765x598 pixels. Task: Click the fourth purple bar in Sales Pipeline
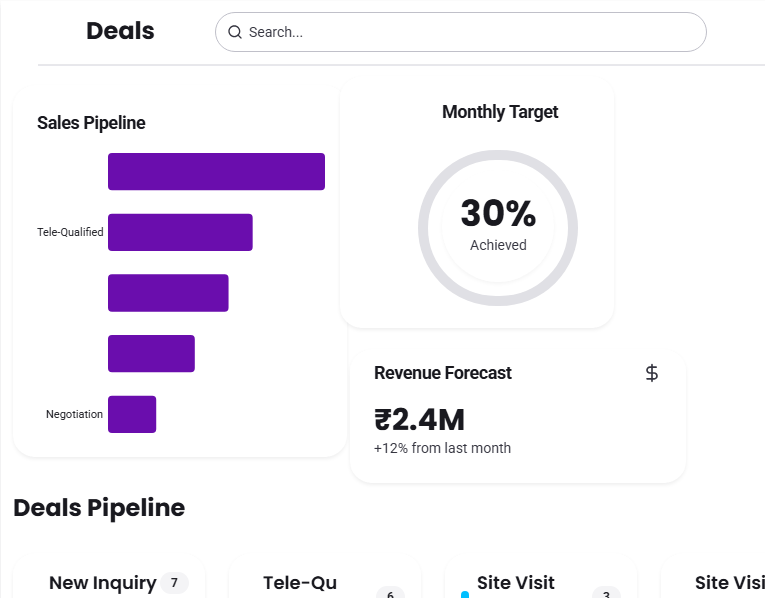151,354
